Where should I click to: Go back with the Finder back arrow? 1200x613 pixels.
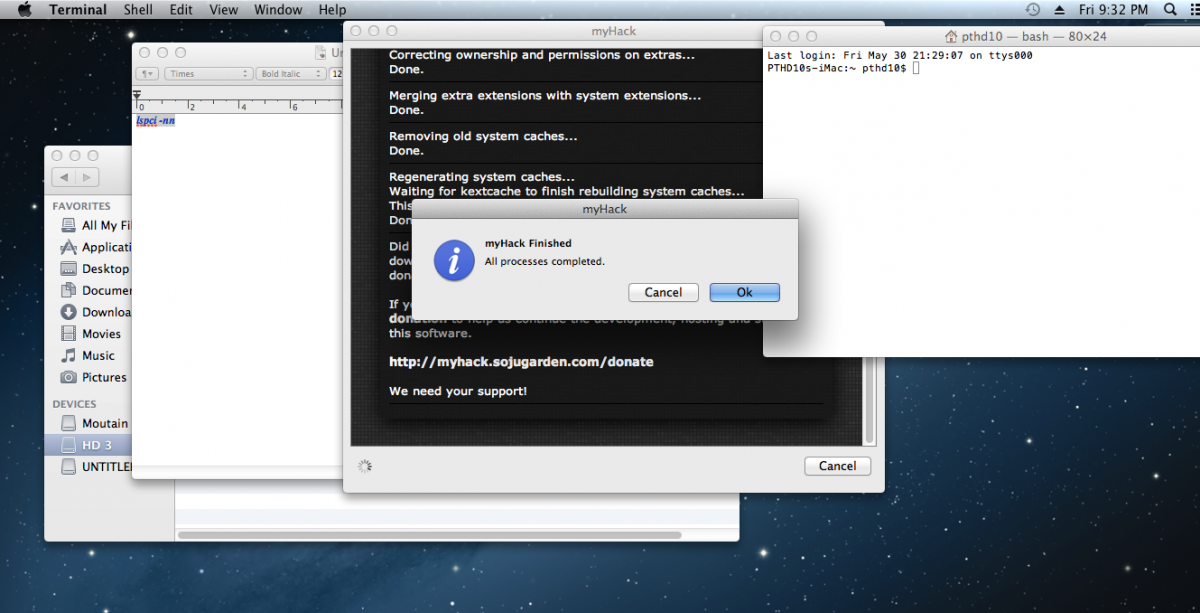coord(65,177)
